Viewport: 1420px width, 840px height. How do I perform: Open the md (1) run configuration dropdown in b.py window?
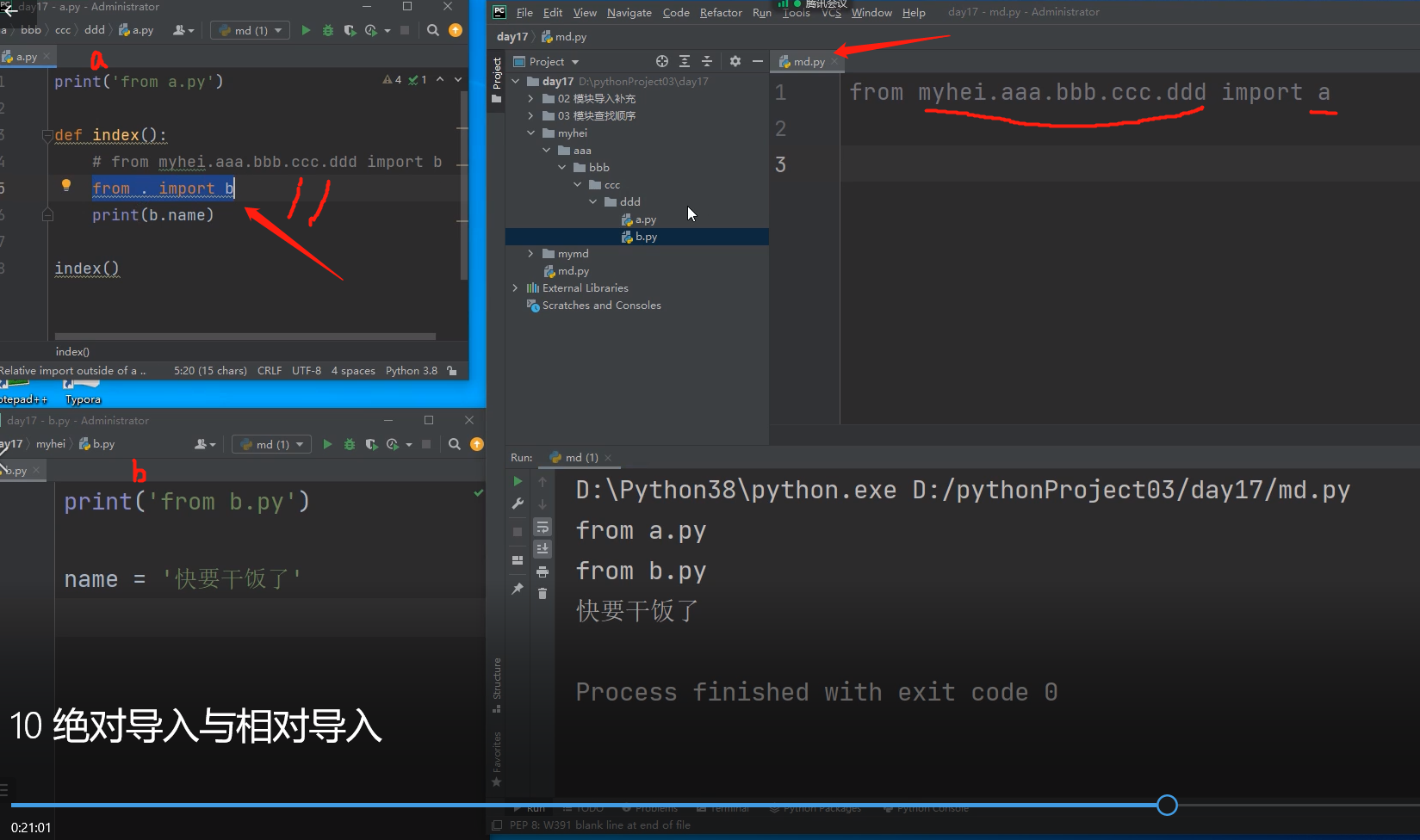click(x=272, y=444)
